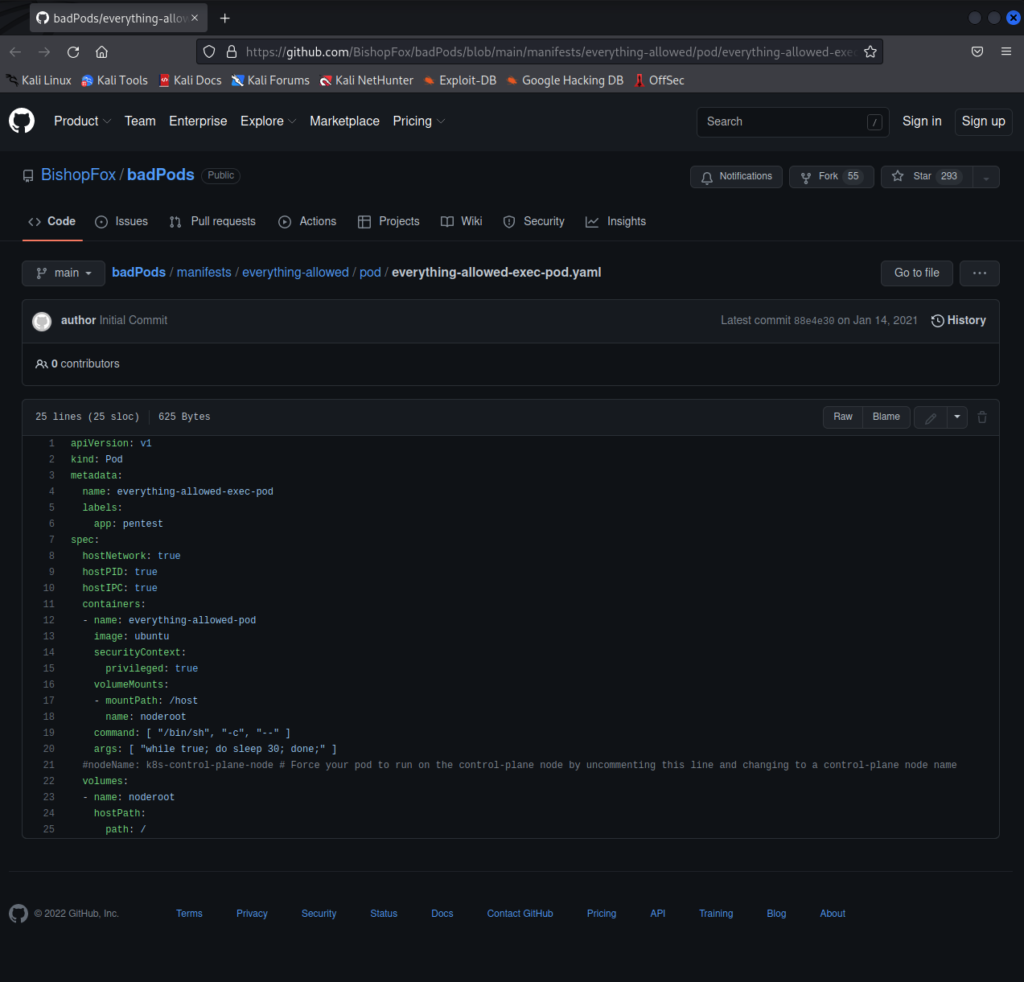This screenshot has height=982, width=1024.
Task: Click the Go to file button
Action: 916,273
